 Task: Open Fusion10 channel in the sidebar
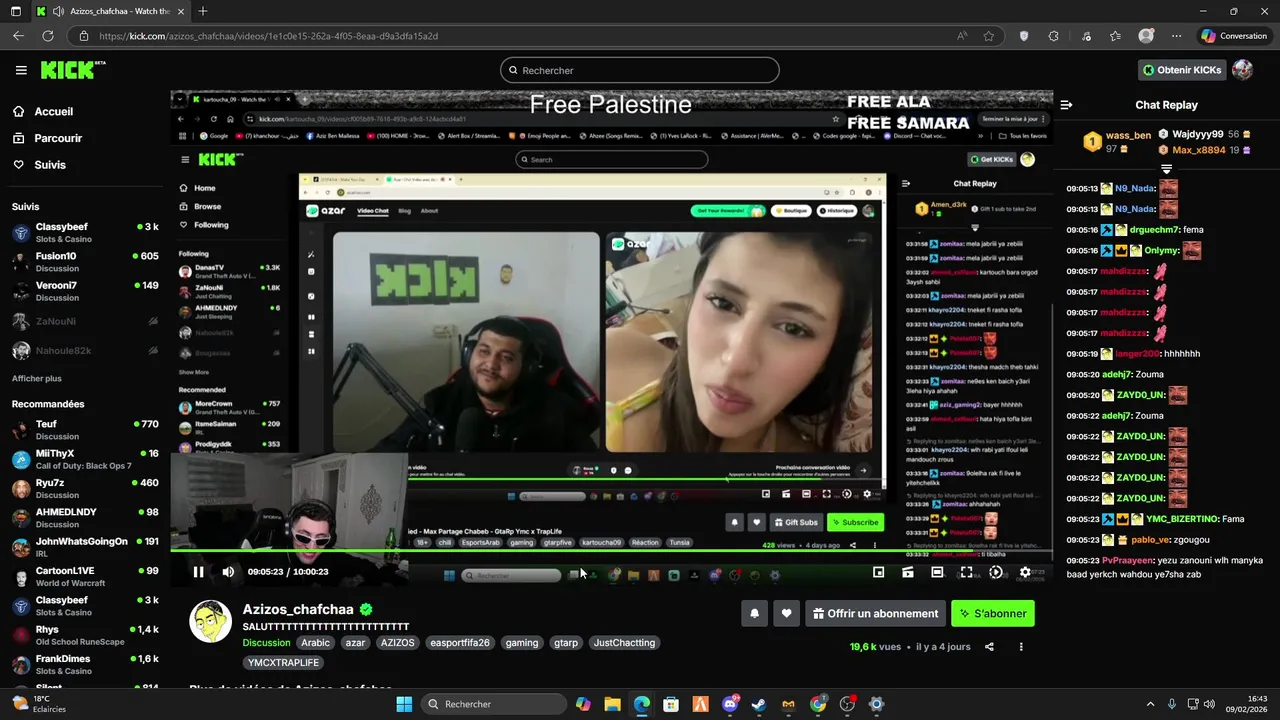85,262
